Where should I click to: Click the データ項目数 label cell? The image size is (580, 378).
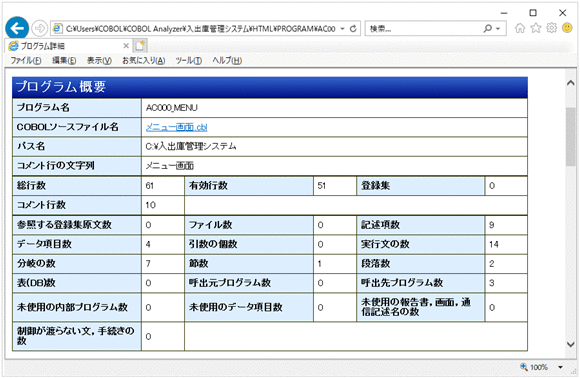[77, 244]
